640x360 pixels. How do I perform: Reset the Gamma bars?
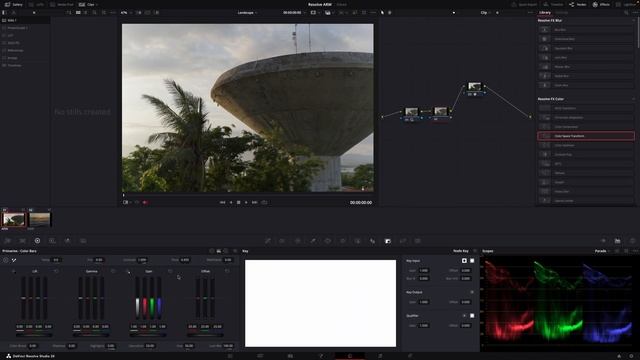(x=113, y=271)
